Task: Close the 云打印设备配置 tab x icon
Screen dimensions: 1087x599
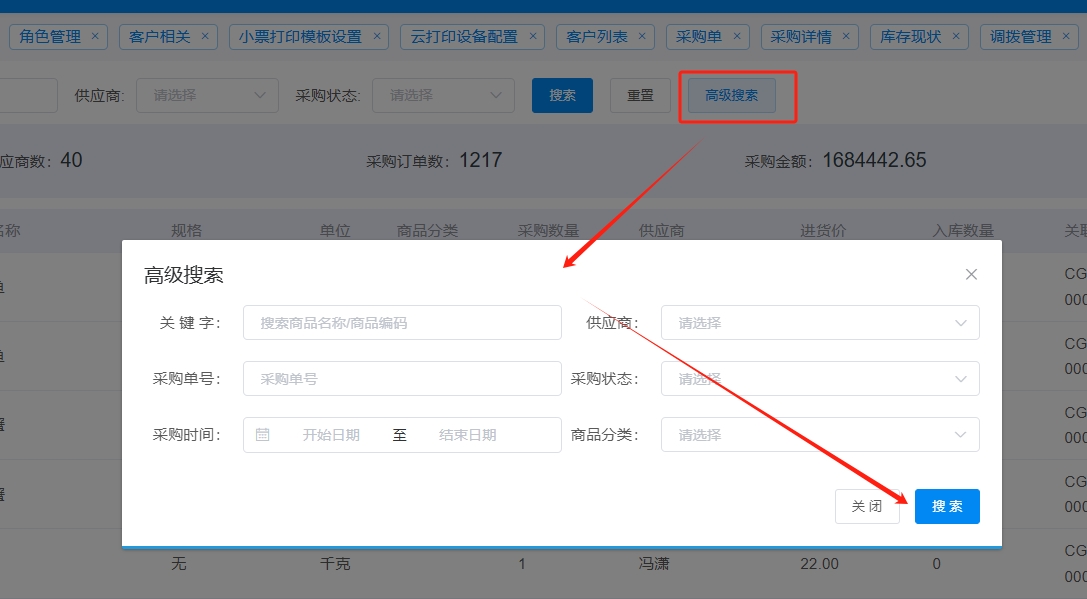Action: (x=533, y=36)
